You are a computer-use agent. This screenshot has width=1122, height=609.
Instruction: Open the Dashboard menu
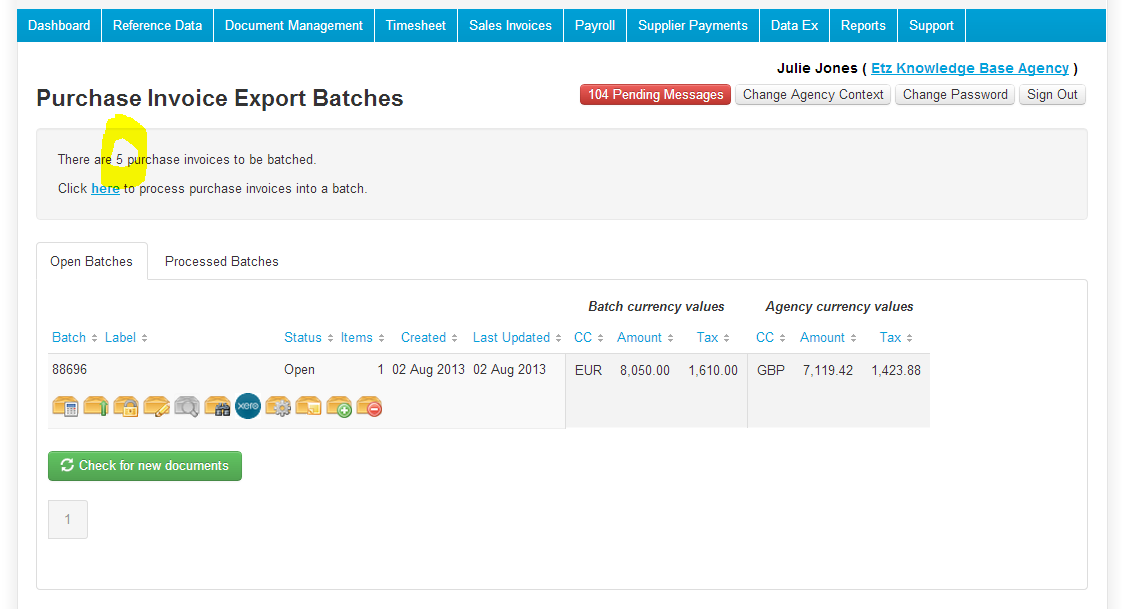click(x=59, y=26)
